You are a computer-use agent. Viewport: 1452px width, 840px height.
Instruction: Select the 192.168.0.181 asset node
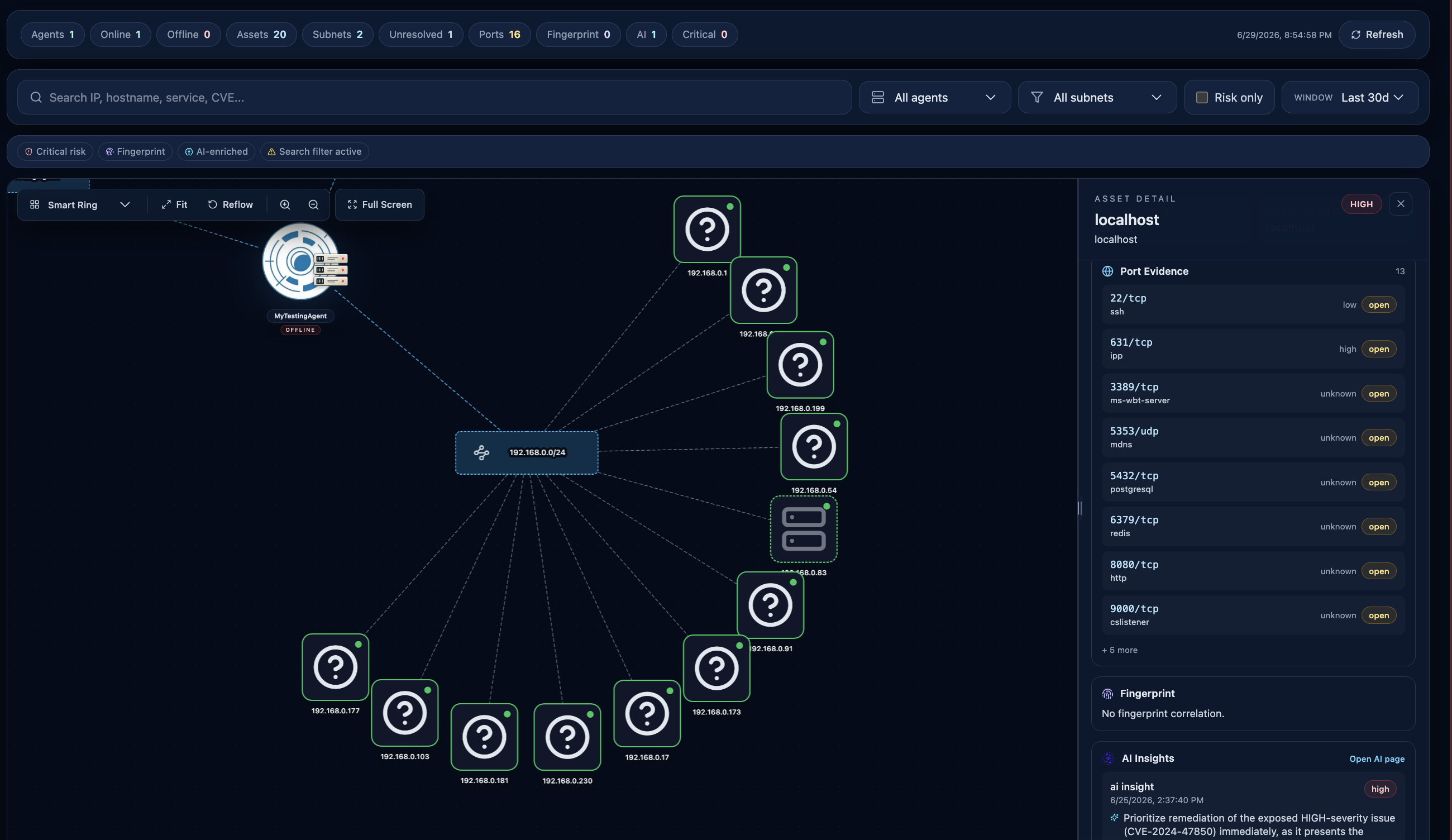pos(485,737)
